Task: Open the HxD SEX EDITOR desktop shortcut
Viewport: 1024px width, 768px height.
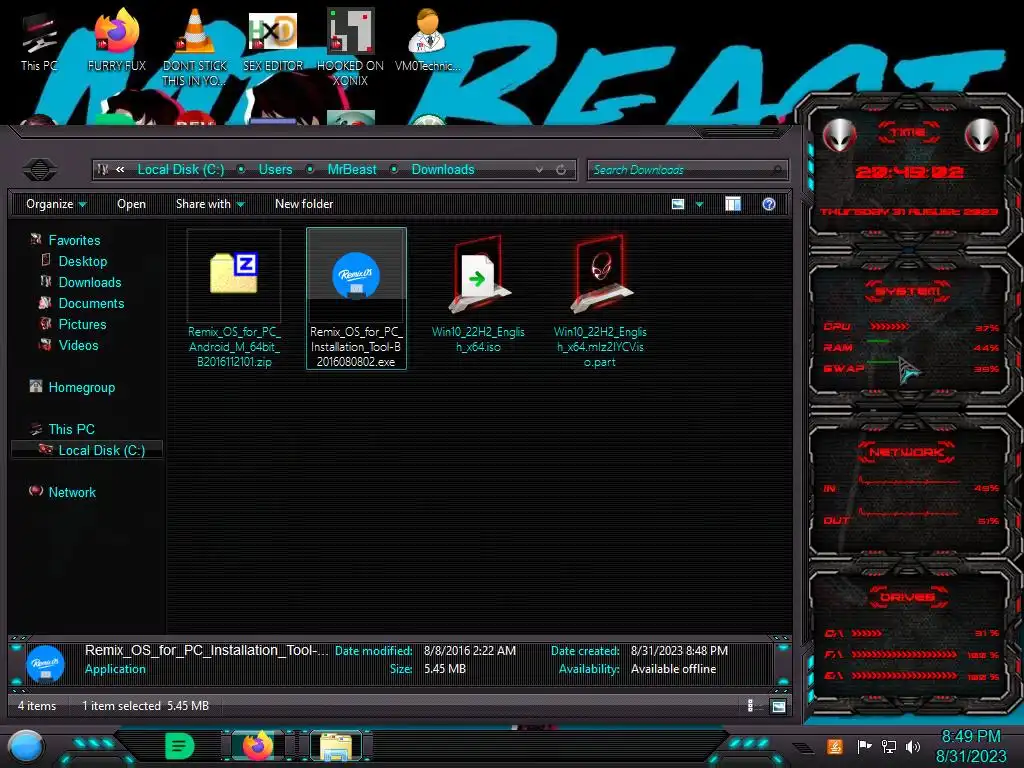Action: (272, 40)
